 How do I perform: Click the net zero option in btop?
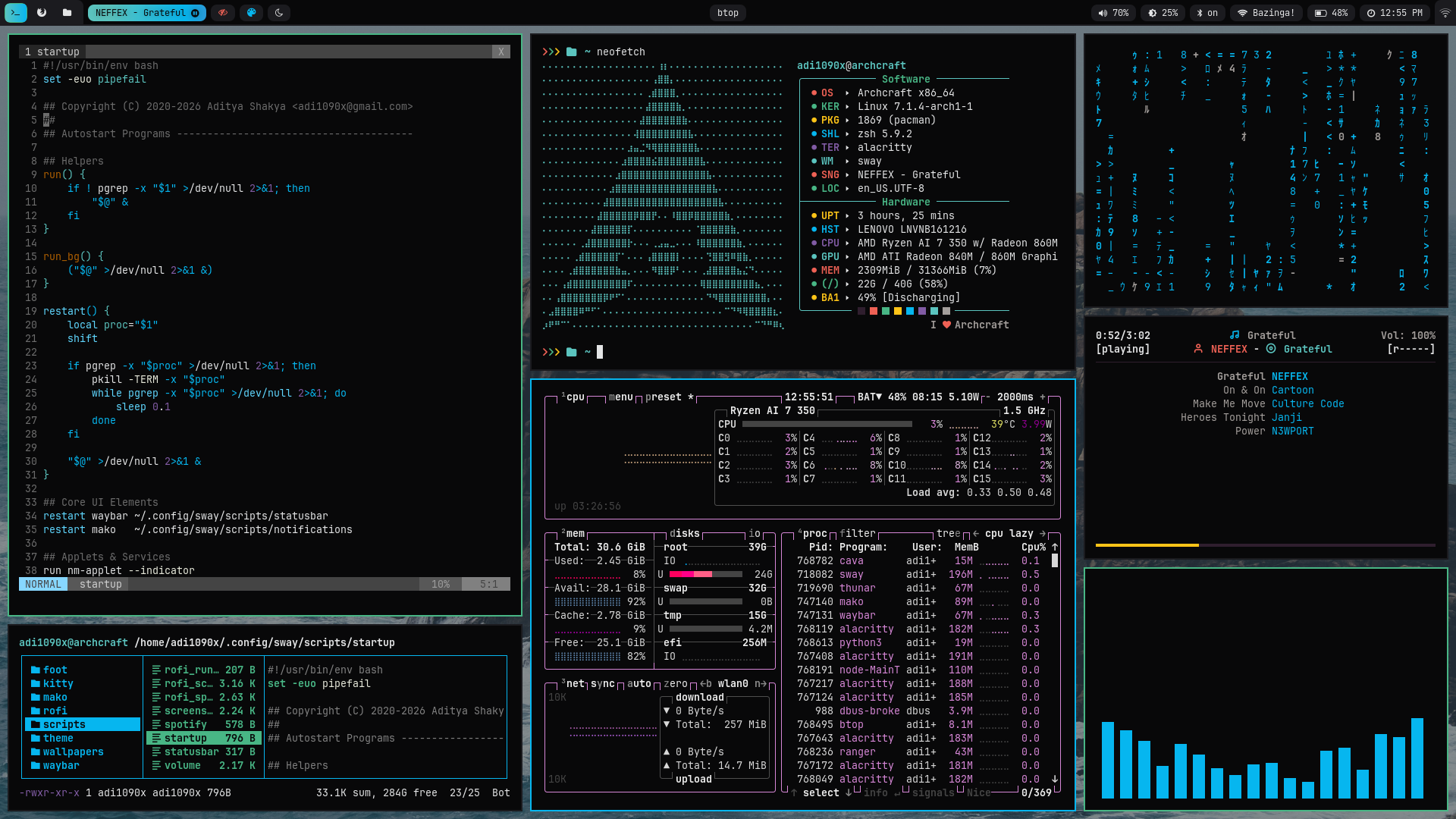tap(676, 683)
